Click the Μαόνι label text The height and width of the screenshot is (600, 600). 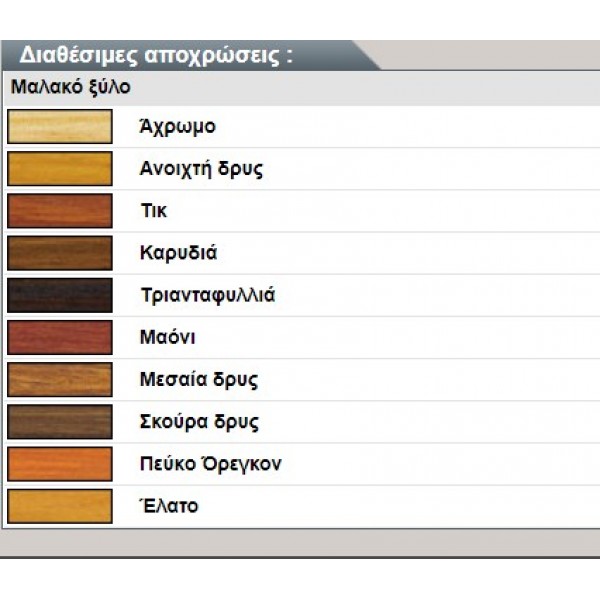click(x=168, y=337)
